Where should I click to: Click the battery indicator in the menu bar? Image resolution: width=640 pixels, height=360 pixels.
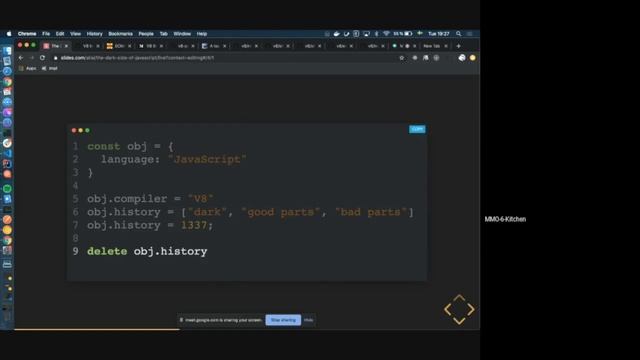[403, 34]
